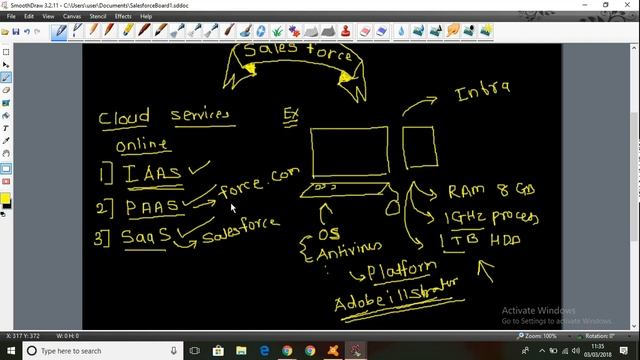Select the pink eraser in top toolbar
The height and width of the screenshot is (360, 640).
click(365, 31)
